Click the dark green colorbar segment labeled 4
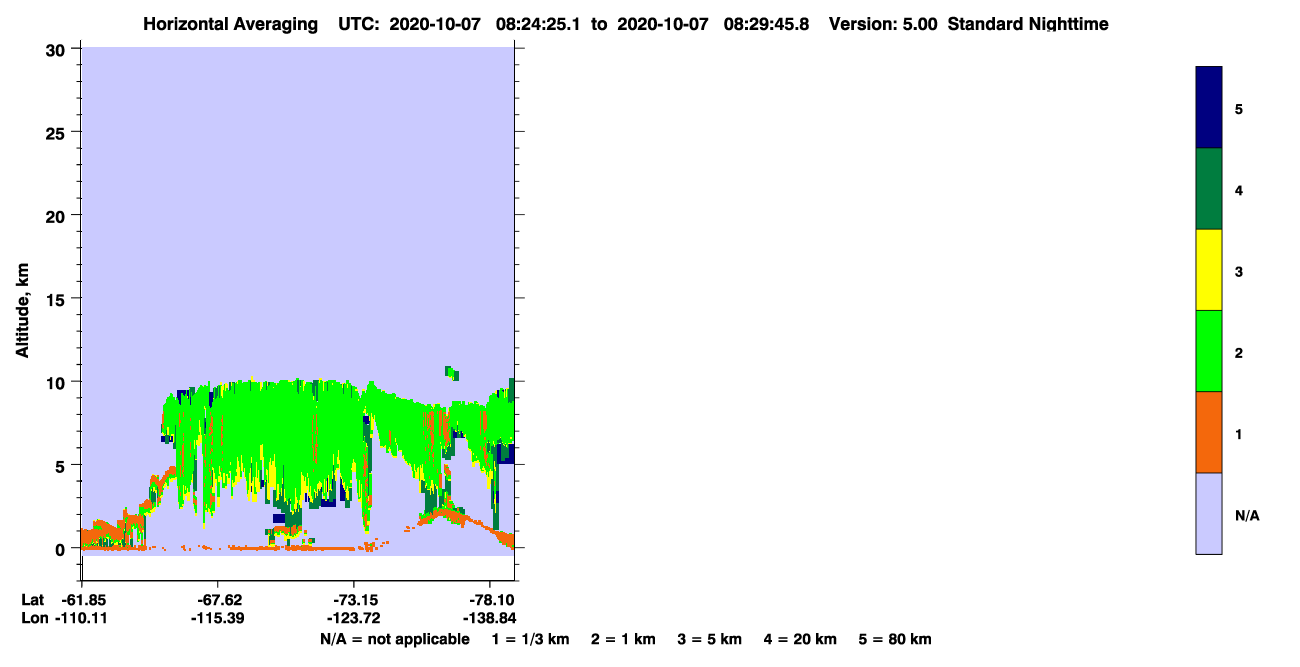1300x667 pixels. point(1209,189)
